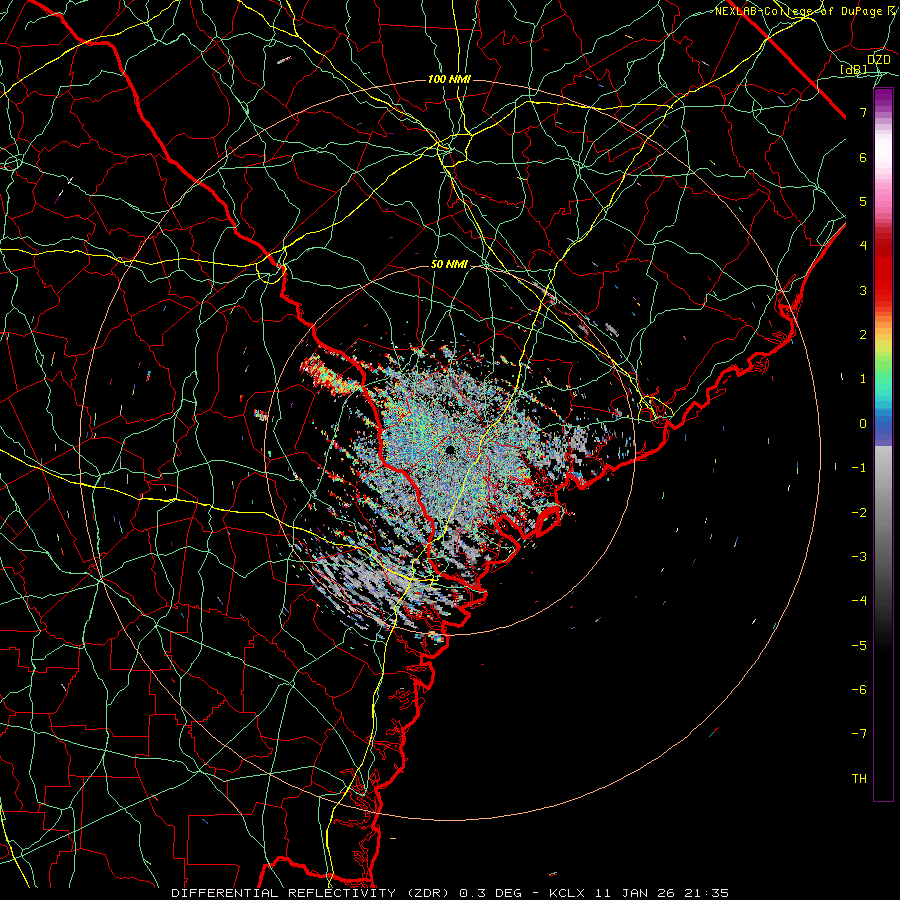Click the '-6' value on the color scale
The height and width of the screenshot is (900, 900).
tap(859, 689)
